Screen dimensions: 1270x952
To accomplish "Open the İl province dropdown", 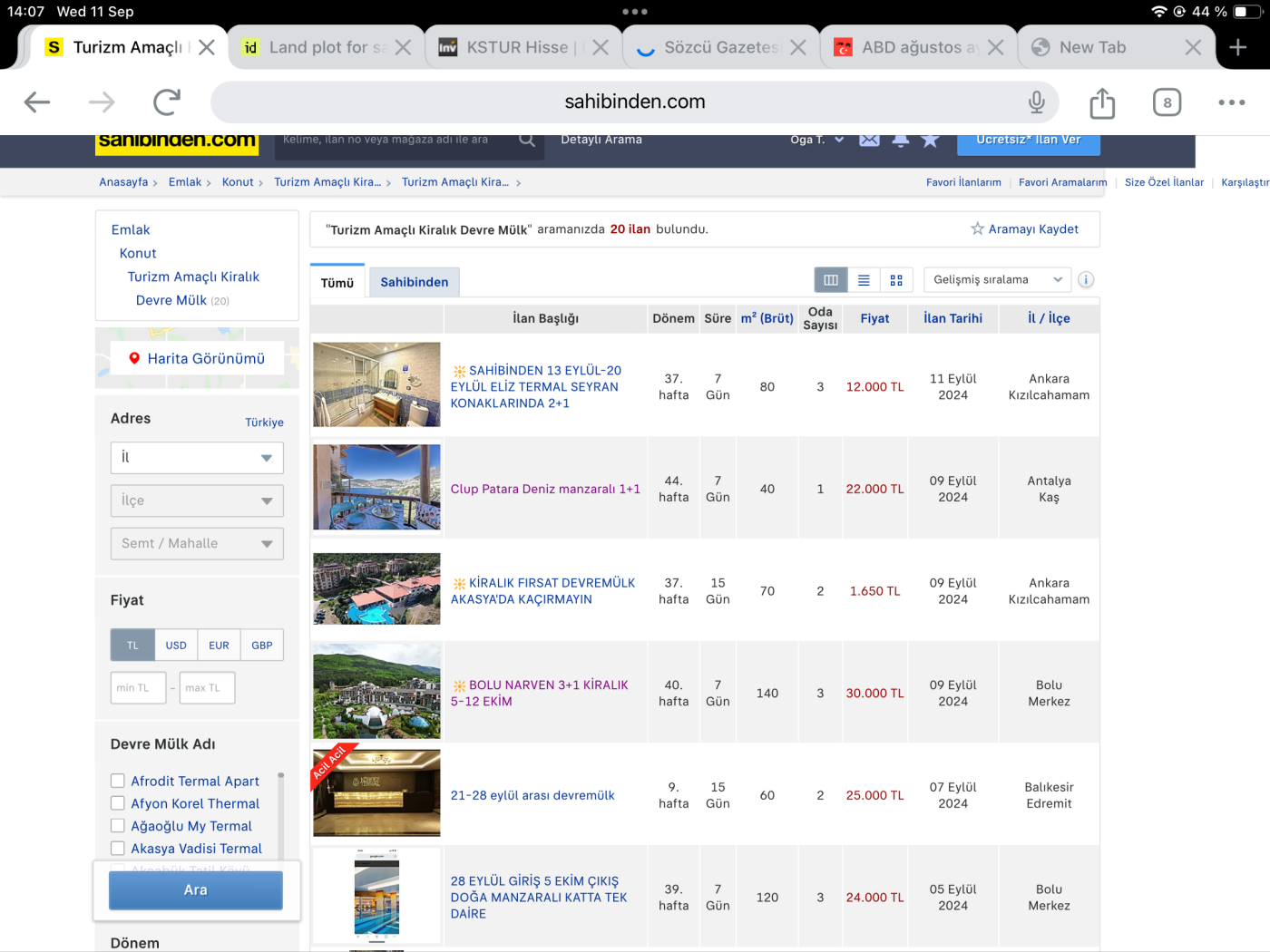I will 197,458.
